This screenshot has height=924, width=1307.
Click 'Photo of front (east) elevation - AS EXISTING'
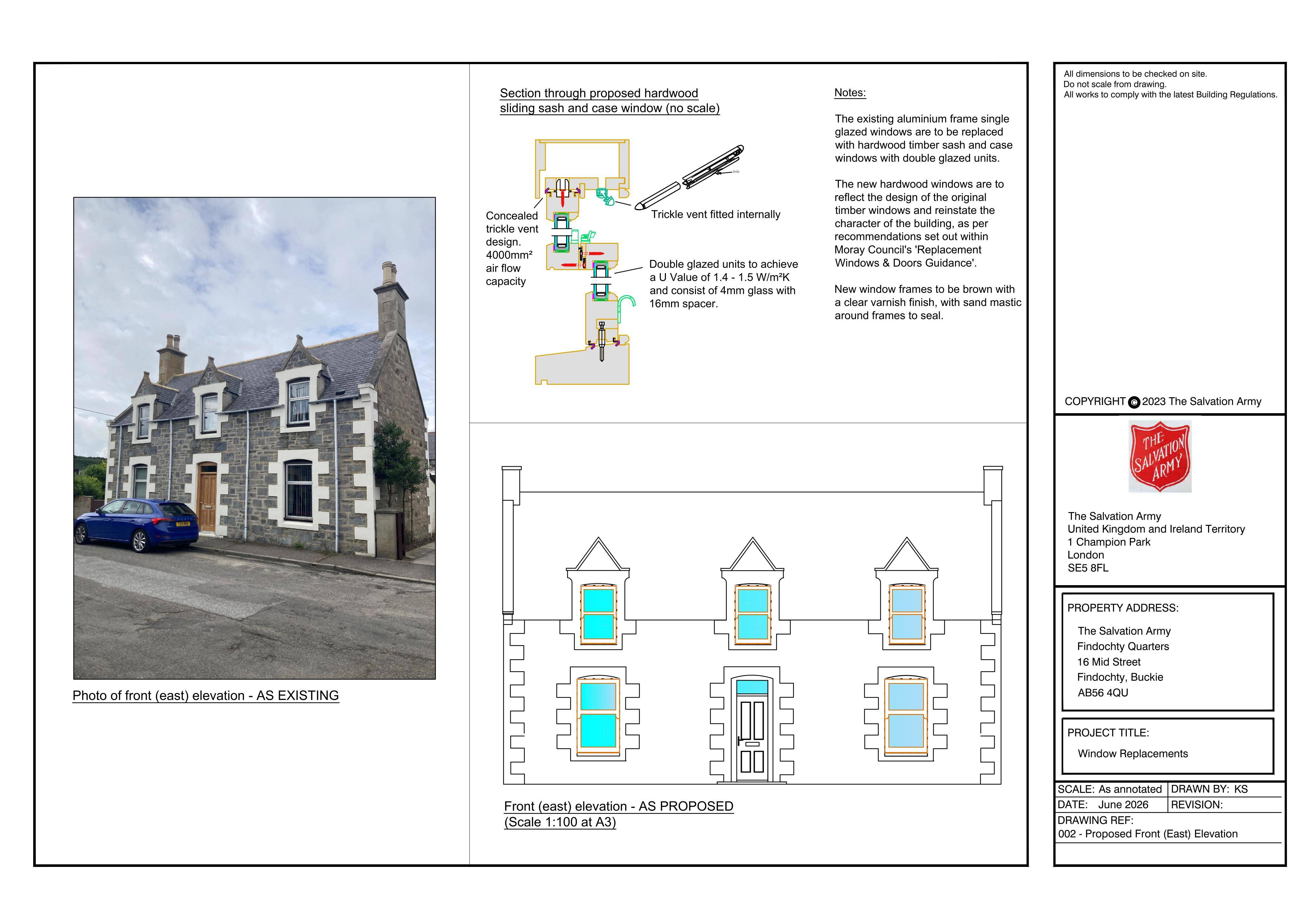pos(205,696)
